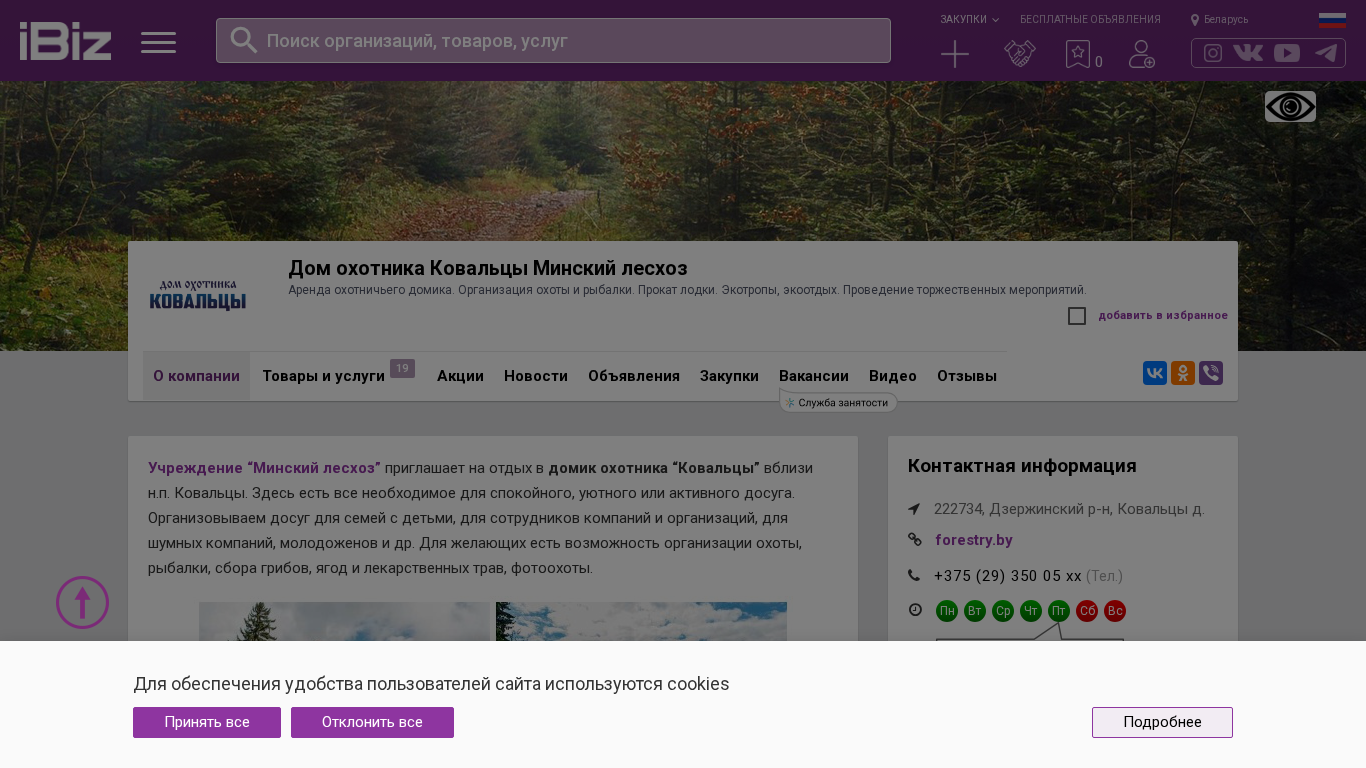
Task: Select Tuesday (Вт) schedule day
Action: click(975, 611)
